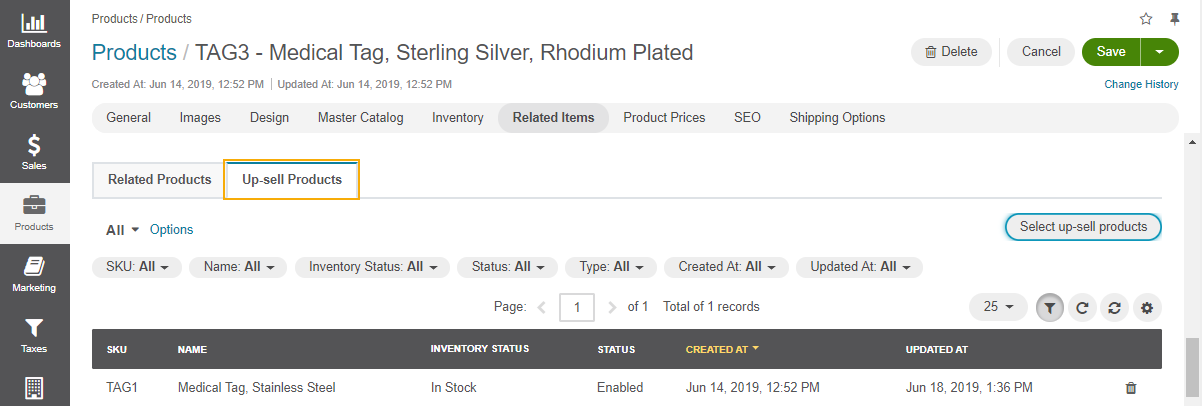The width and height of the screenshot is (1202, 406).
Task: Open the Inventory Status filter dropdown
Action: click(x=373, y=267)
